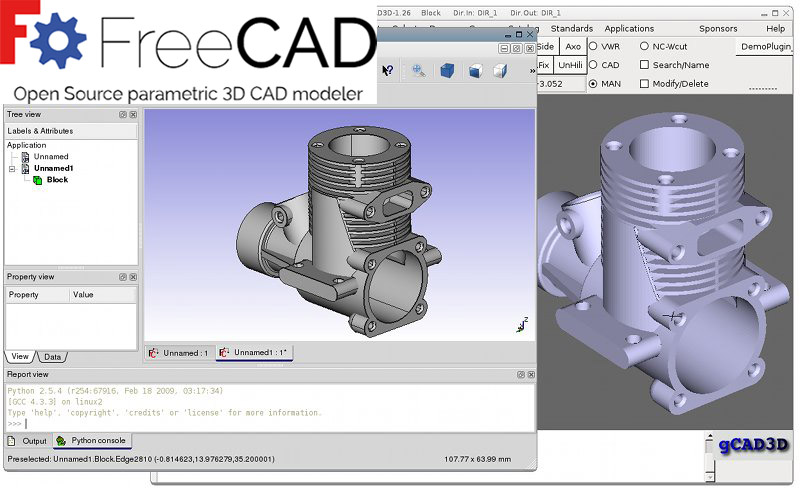Click the 'Dir.Out: DIR_1' title text in gCAD3D

[535, 13]
